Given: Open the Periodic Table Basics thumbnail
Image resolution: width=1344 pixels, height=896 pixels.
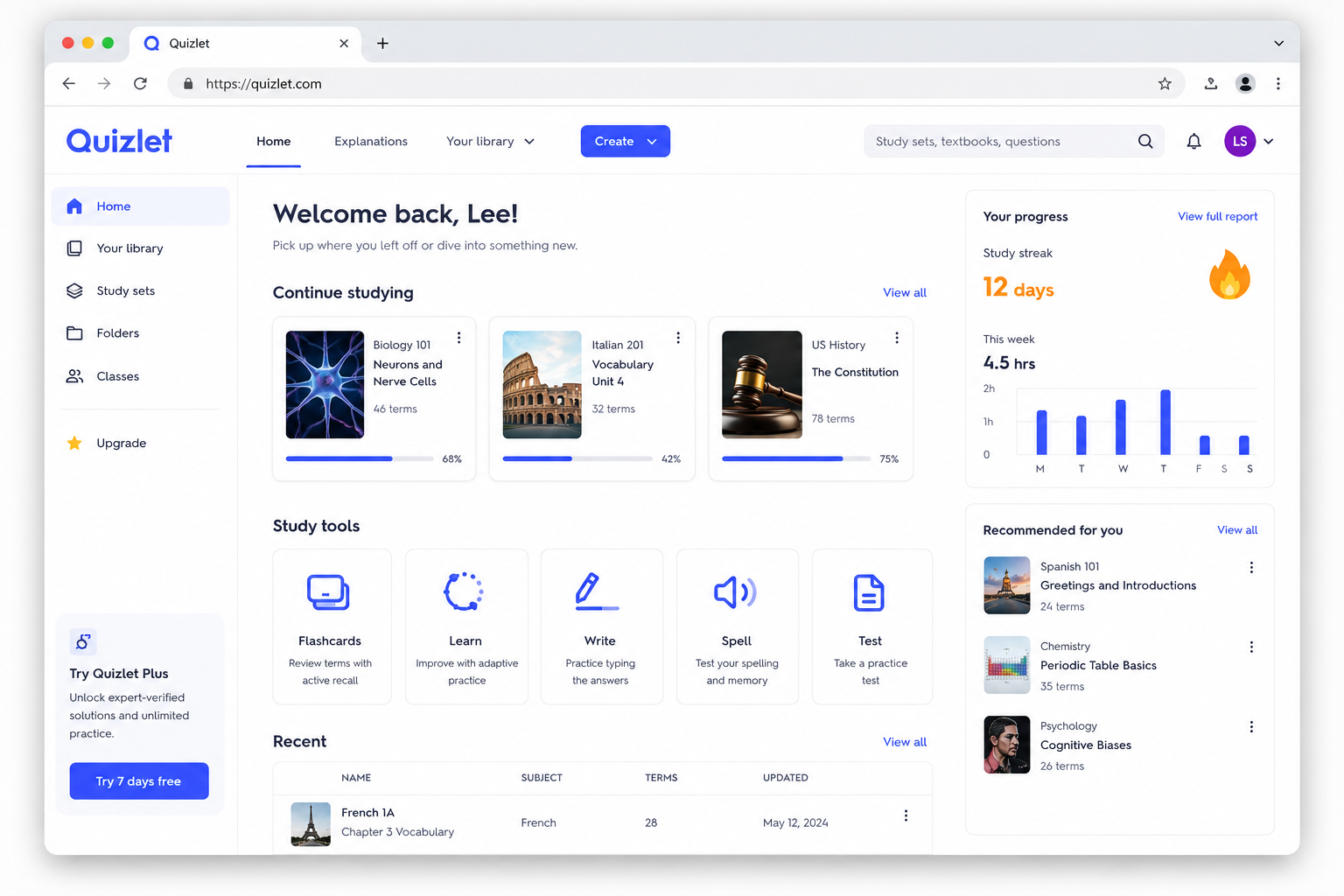Looking at the screenshot, I should (x=1007, y=665).
